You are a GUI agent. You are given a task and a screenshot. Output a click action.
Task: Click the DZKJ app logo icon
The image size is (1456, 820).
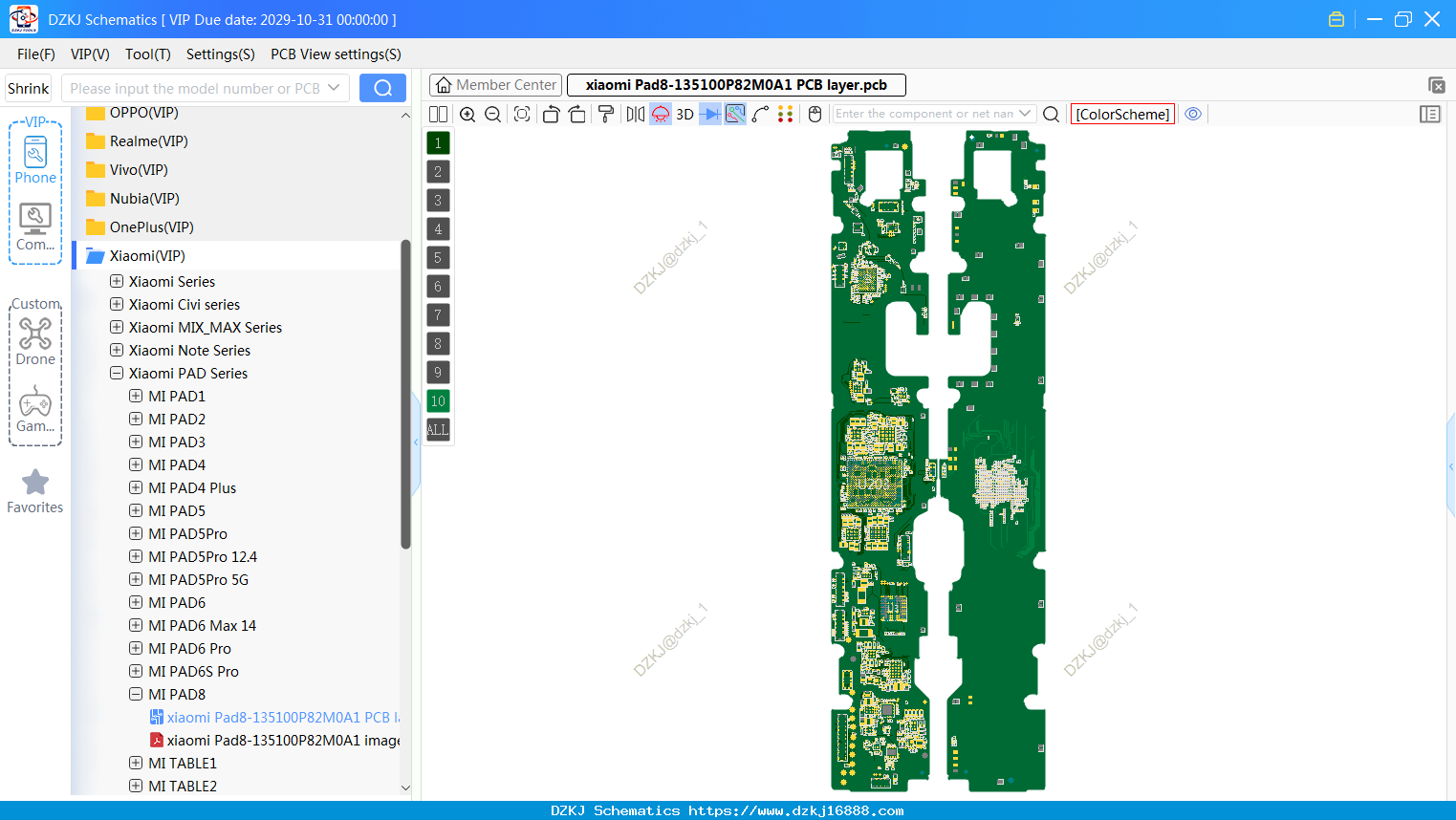pyautogui.click(x=23, y=19)
